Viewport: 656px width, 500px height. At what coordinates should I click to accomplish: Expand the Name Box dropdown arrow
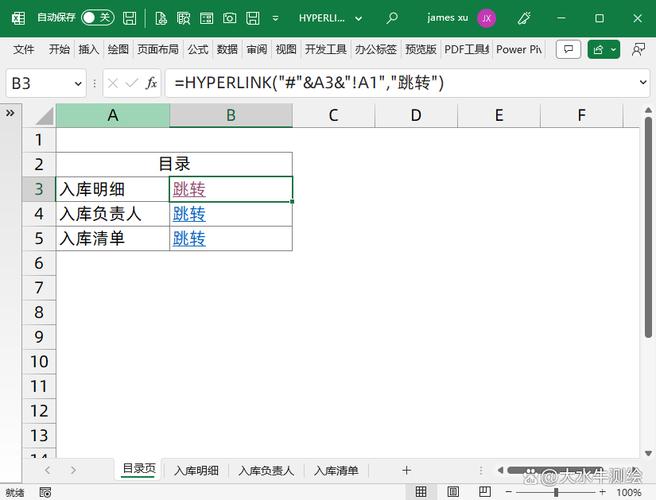tap(78, 84)
